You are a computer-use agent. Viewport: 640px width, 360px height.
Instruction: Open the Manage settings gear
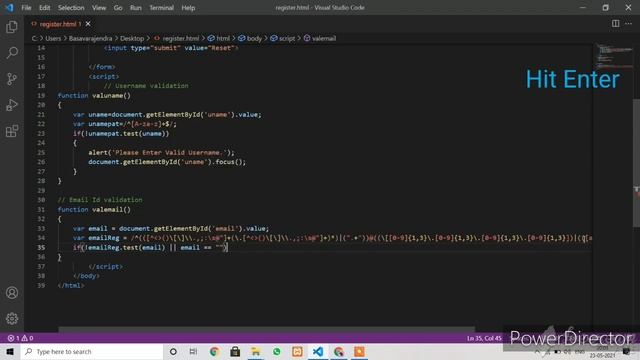coord(12,318)
